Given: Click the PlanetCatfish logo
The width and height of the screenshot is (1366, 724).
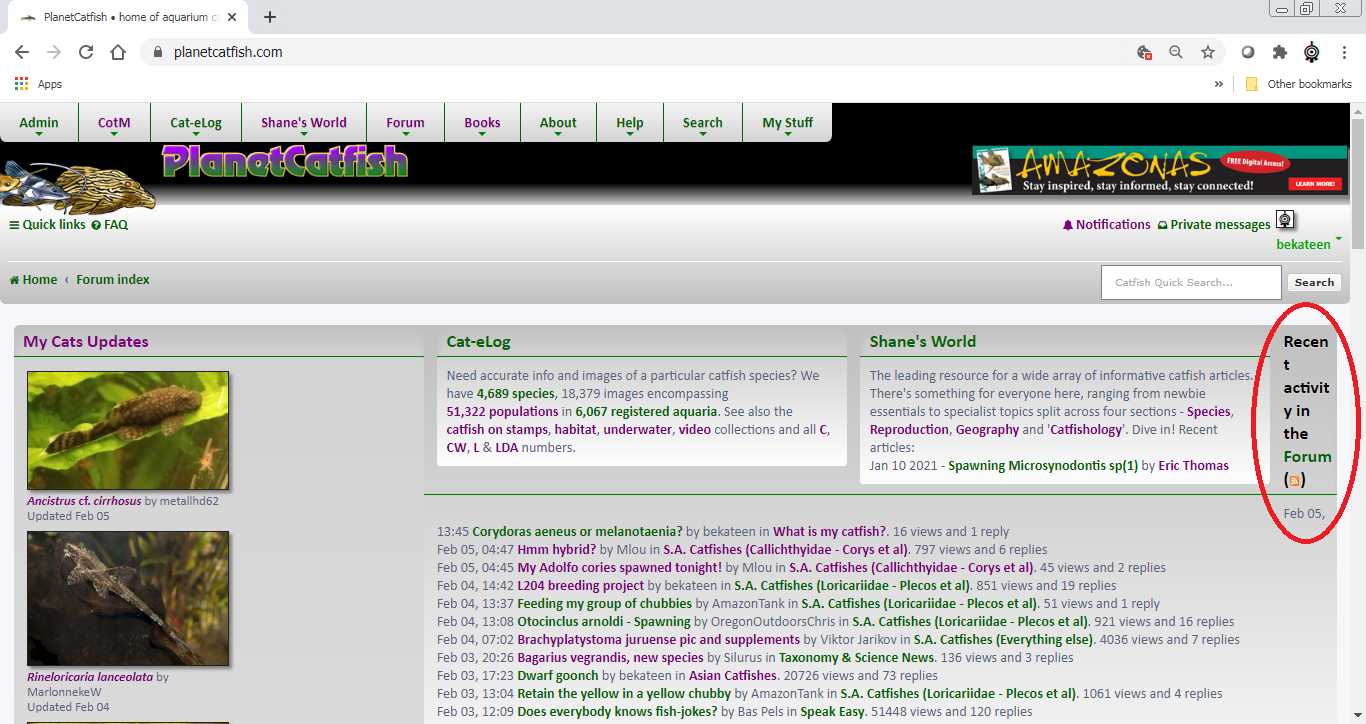Looking at the screenshot, I should (x=285, y=161).
